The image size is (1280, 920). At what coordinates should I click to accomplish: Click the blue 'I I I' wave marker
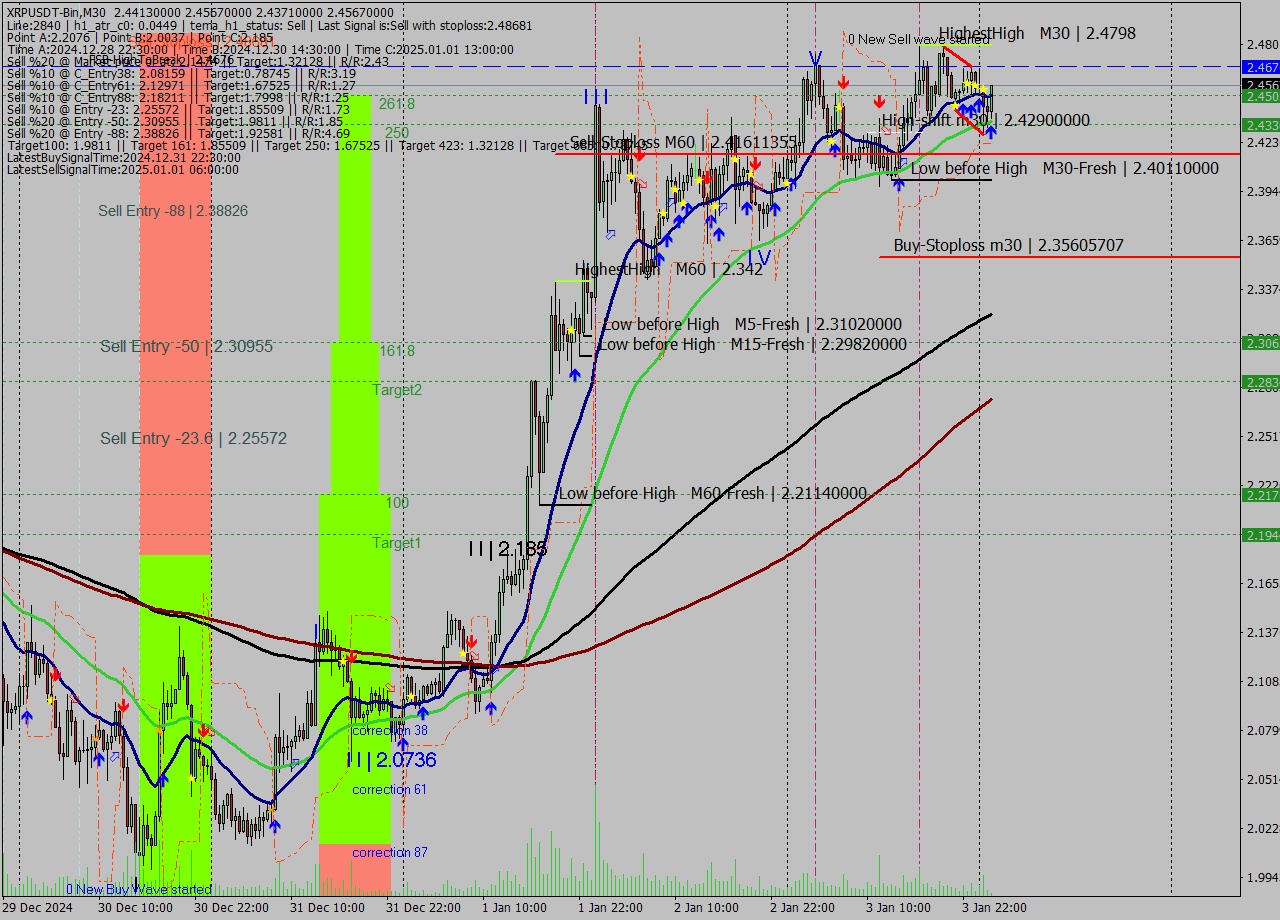click(597, 97)
